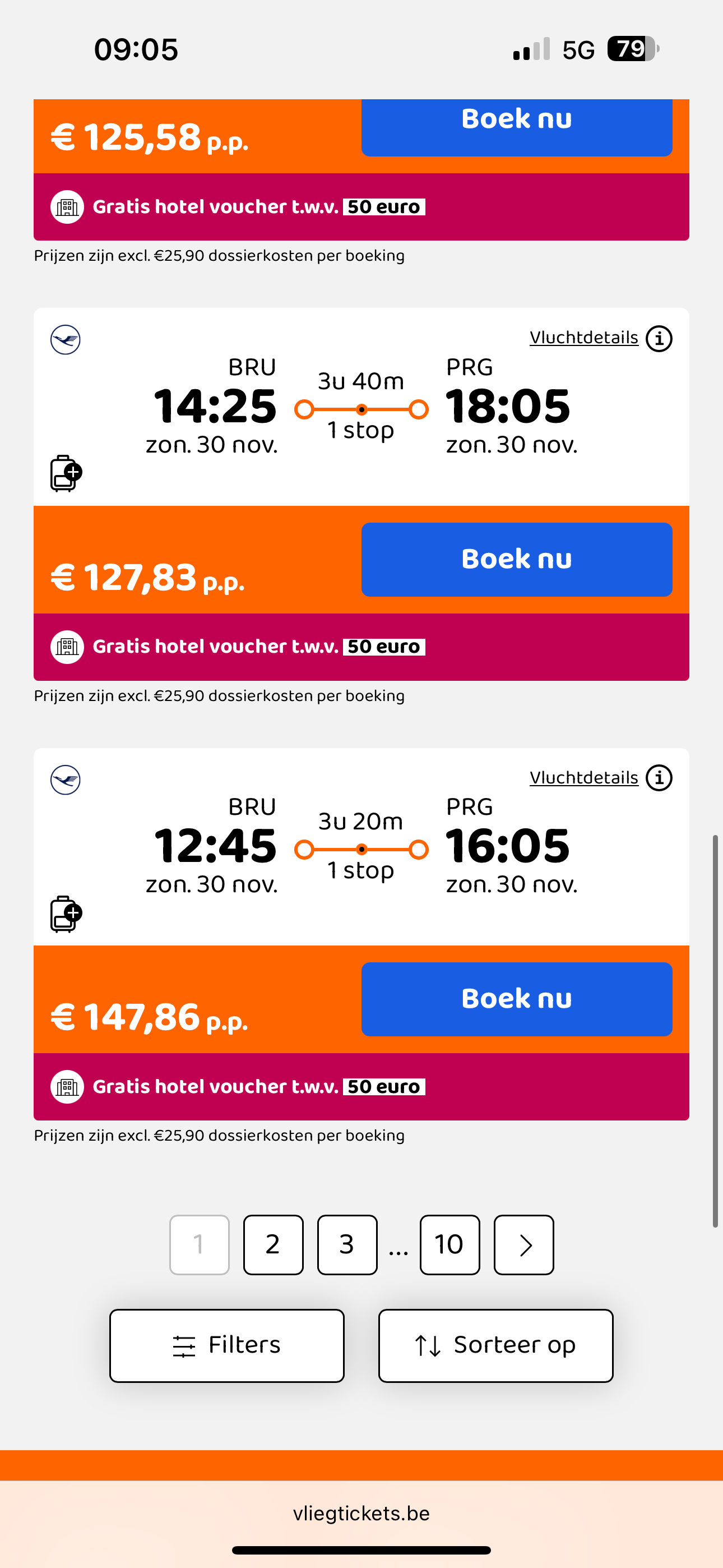Tap the vliegtickets.be address bar
The image size is (723, 1568).
coord(361,1513)
